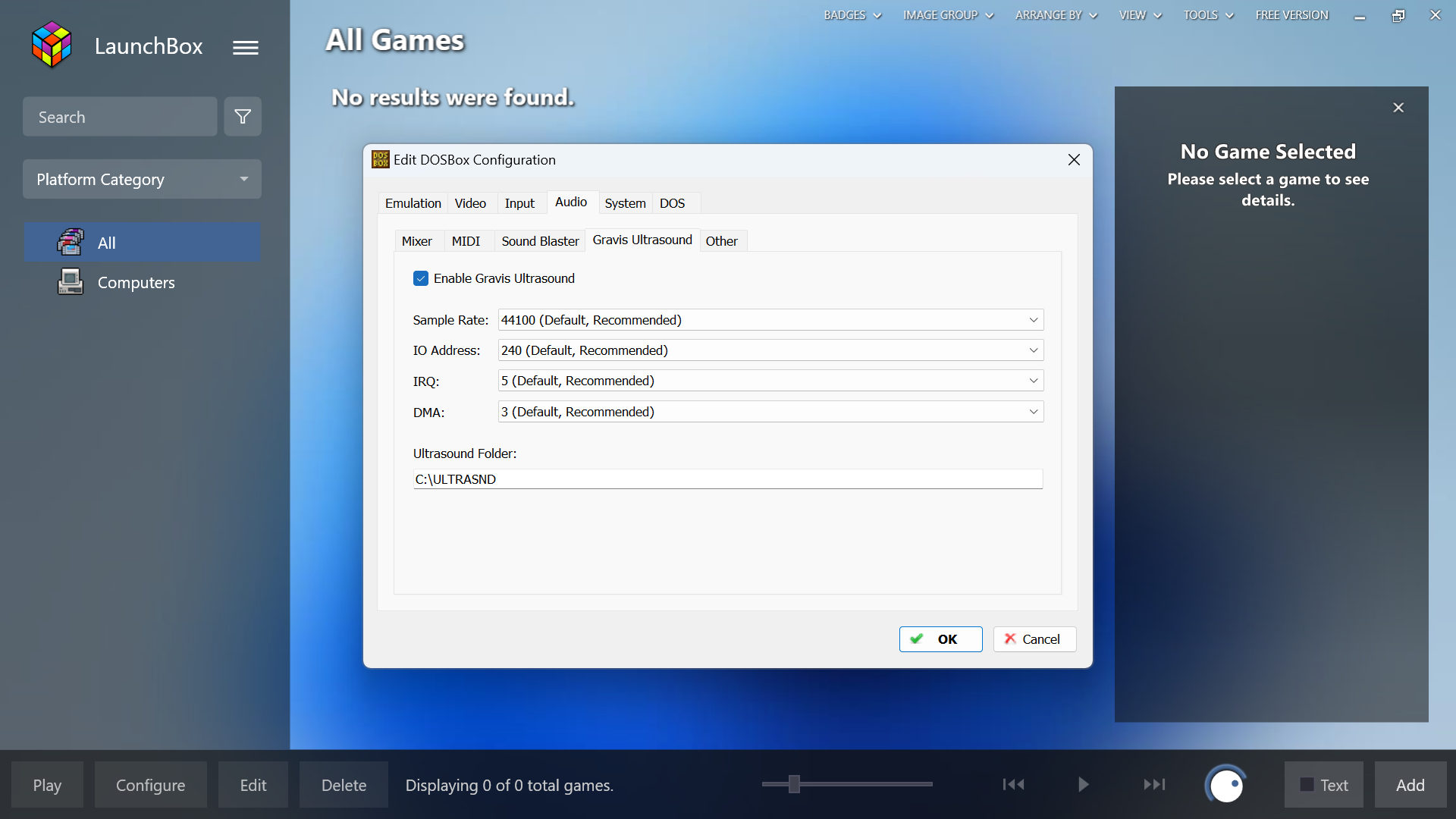Select the Computers platform icon in sidebar
This screenshot has height=819, width=1456.
pos(69,281)
